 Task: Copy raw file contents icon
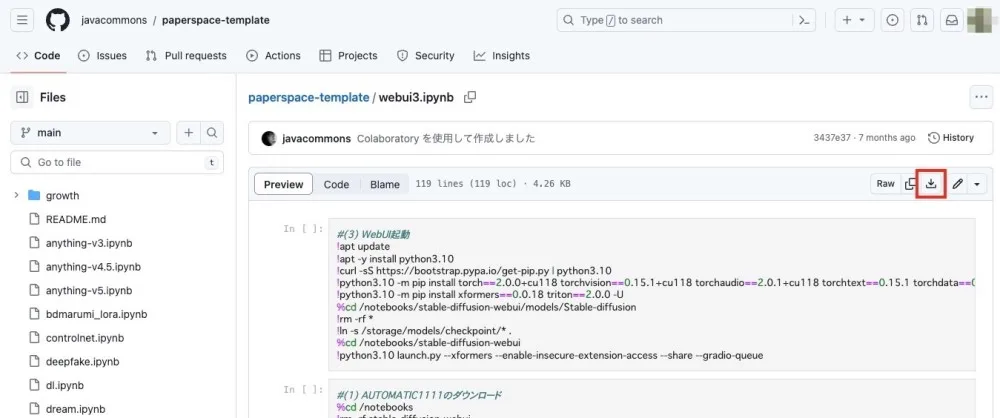[909, 184]
